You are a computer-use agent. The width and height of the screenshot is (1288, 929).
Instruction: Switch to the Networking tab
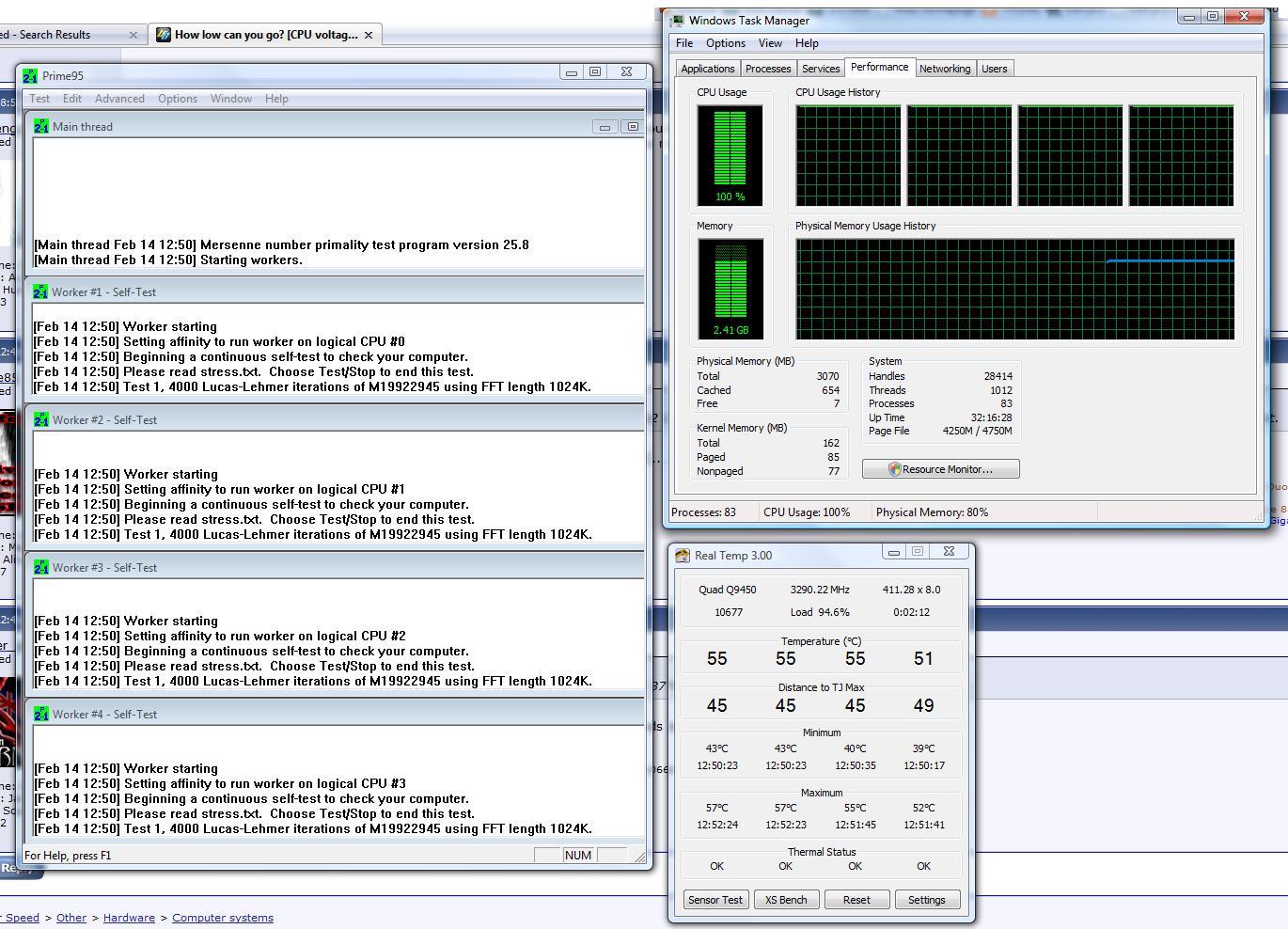(x=945, y=69)
